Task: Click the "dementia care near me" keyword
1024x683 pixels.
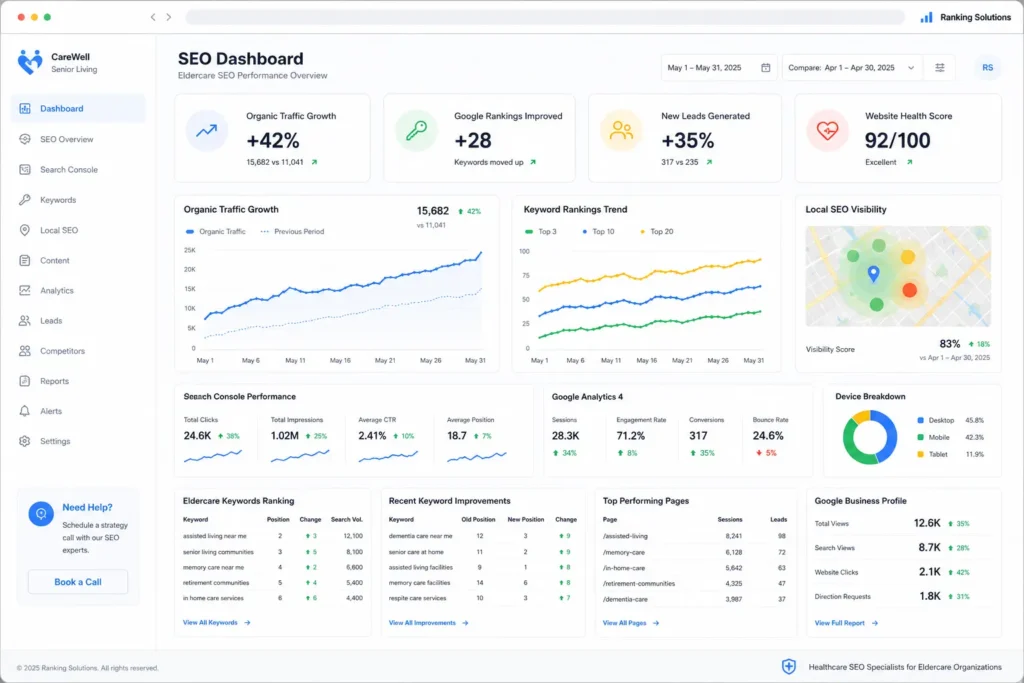Action: pyautogui.click(x=421, y=536)
